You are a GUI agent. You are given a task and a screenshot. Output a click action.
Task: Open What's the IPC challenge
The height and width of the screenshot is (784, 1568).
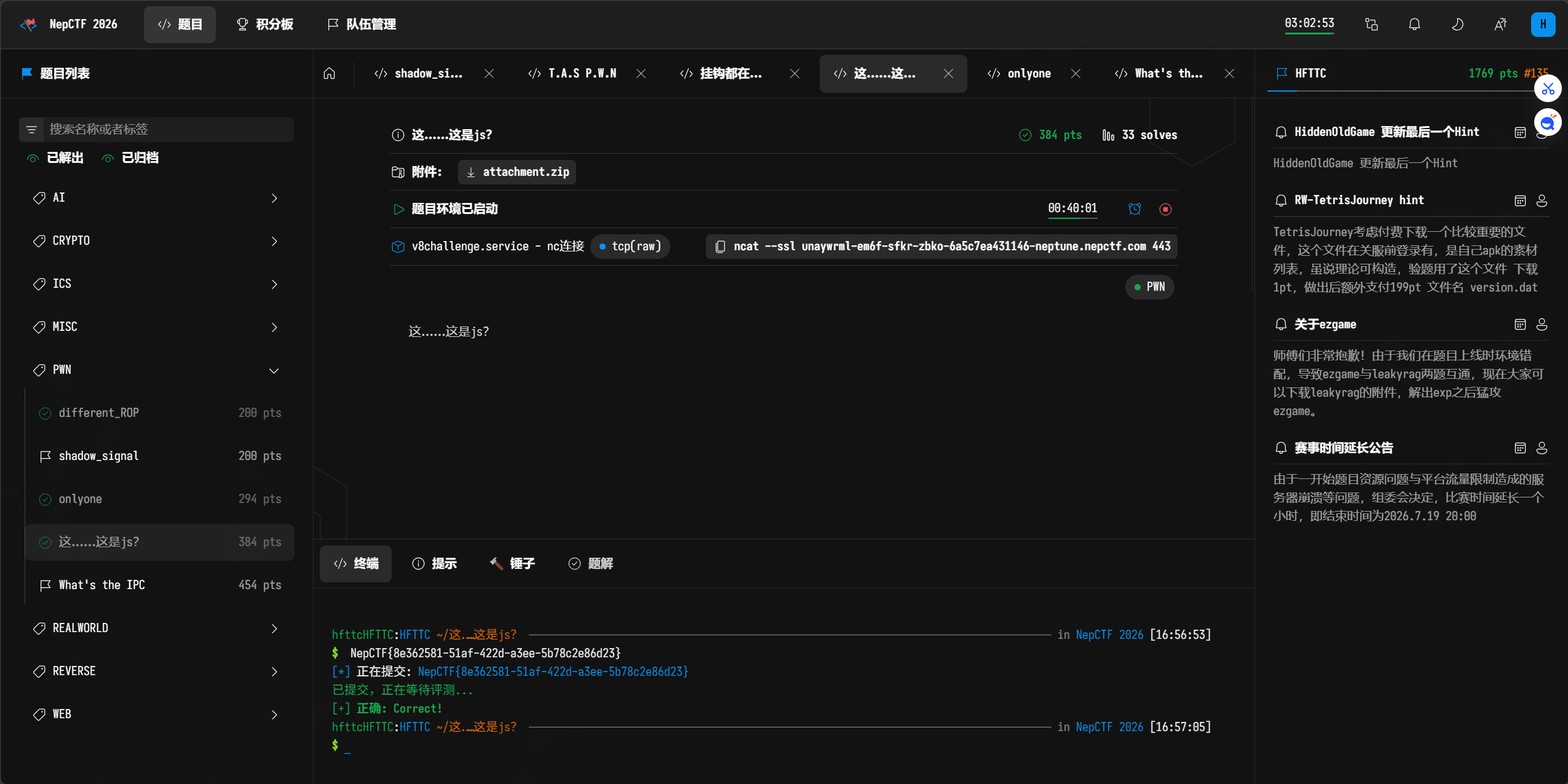click(160, 585)
